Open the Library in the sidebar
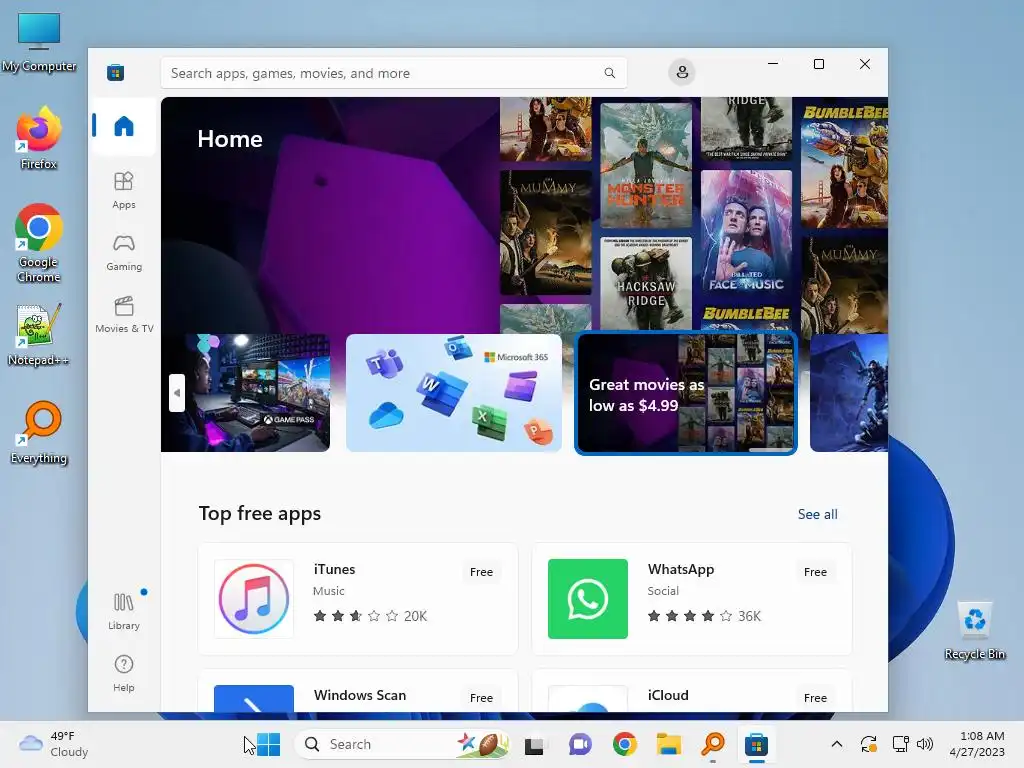This screenshot has width=1024, height=768. pos(123,611)
